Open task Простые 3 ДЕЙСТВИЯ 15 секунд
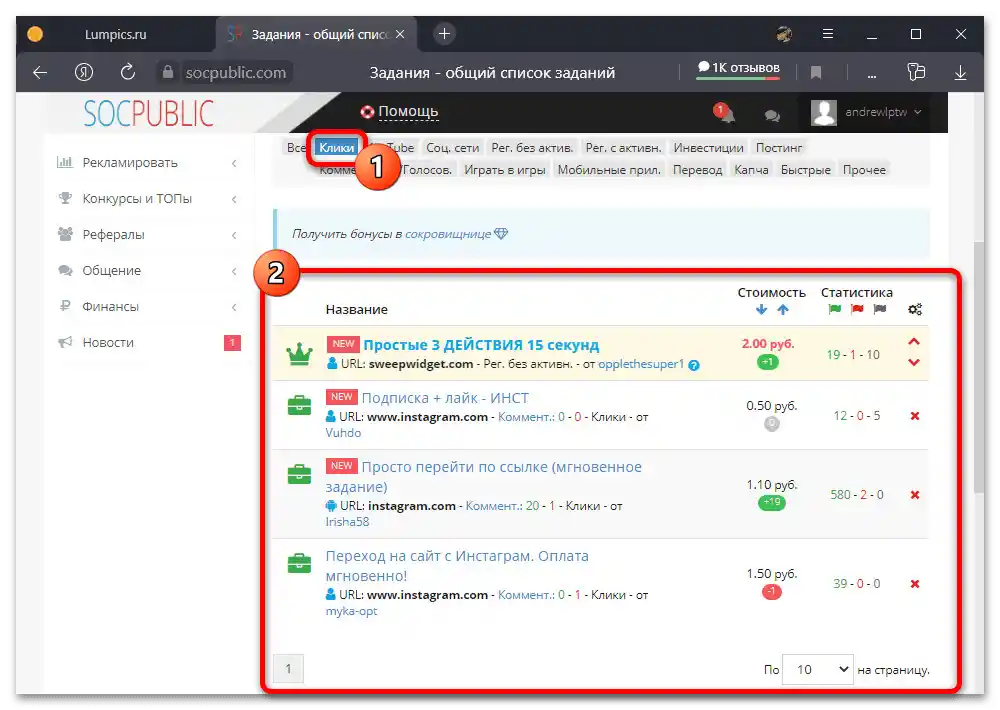1000x710 pixels. coord(481,345)
